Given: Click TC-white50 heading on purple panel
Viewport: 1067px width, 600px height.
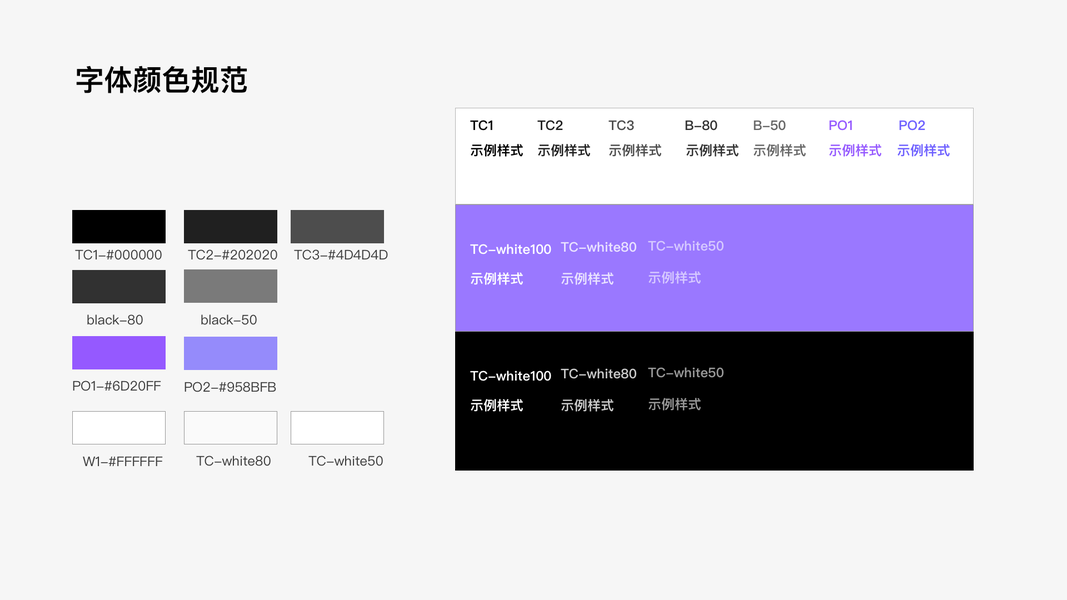Looking at the screenshot, I should point(685,246).
